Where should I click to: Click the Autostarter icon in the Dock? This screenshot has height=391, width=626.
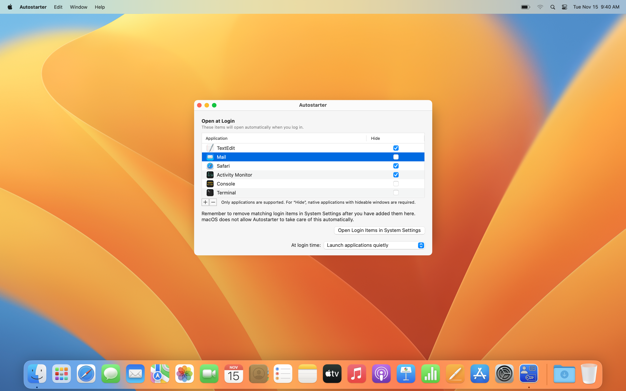click(x=529, y=374)
